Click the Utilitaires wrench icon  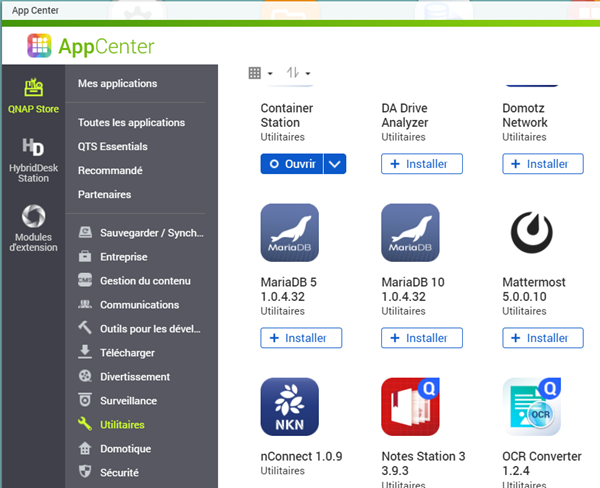pos(85,424)
